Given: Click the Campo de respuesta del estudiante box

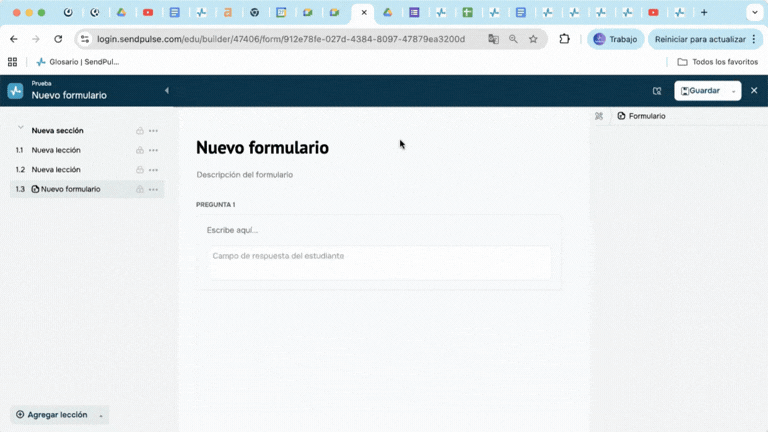Looking at the screenshot, I should (380, 263).
